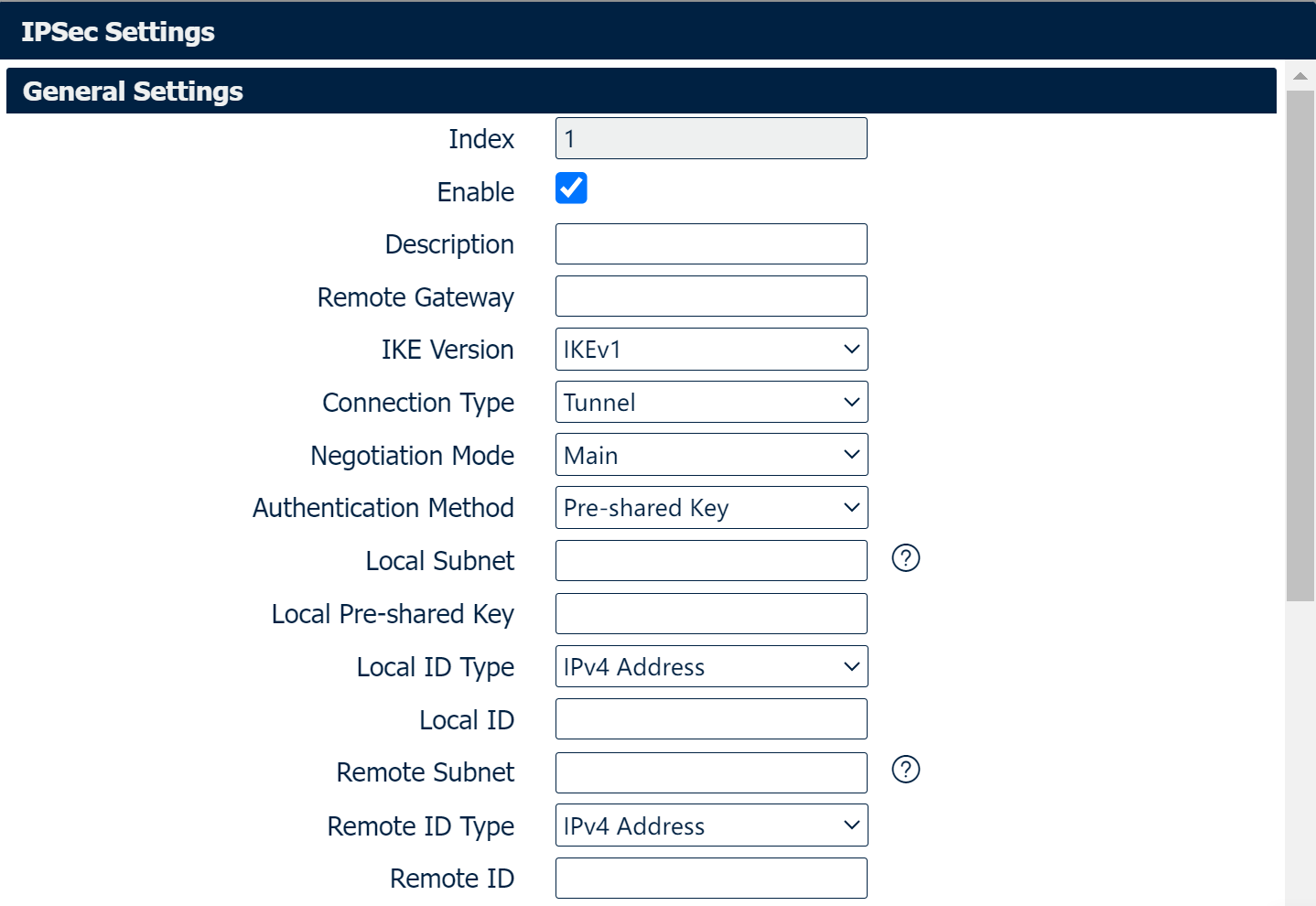Click help icon beside Remote Subnet
The width and height of the screenshot is (1316, 906).
[x=905, y=770]
